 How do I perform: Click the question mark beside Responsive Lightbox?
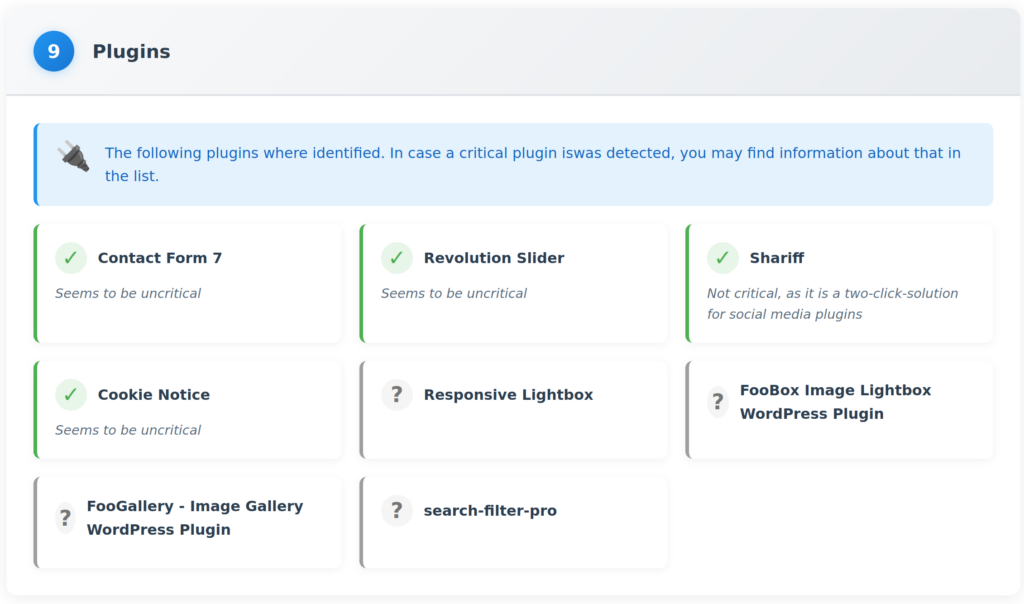pos(396,395)
